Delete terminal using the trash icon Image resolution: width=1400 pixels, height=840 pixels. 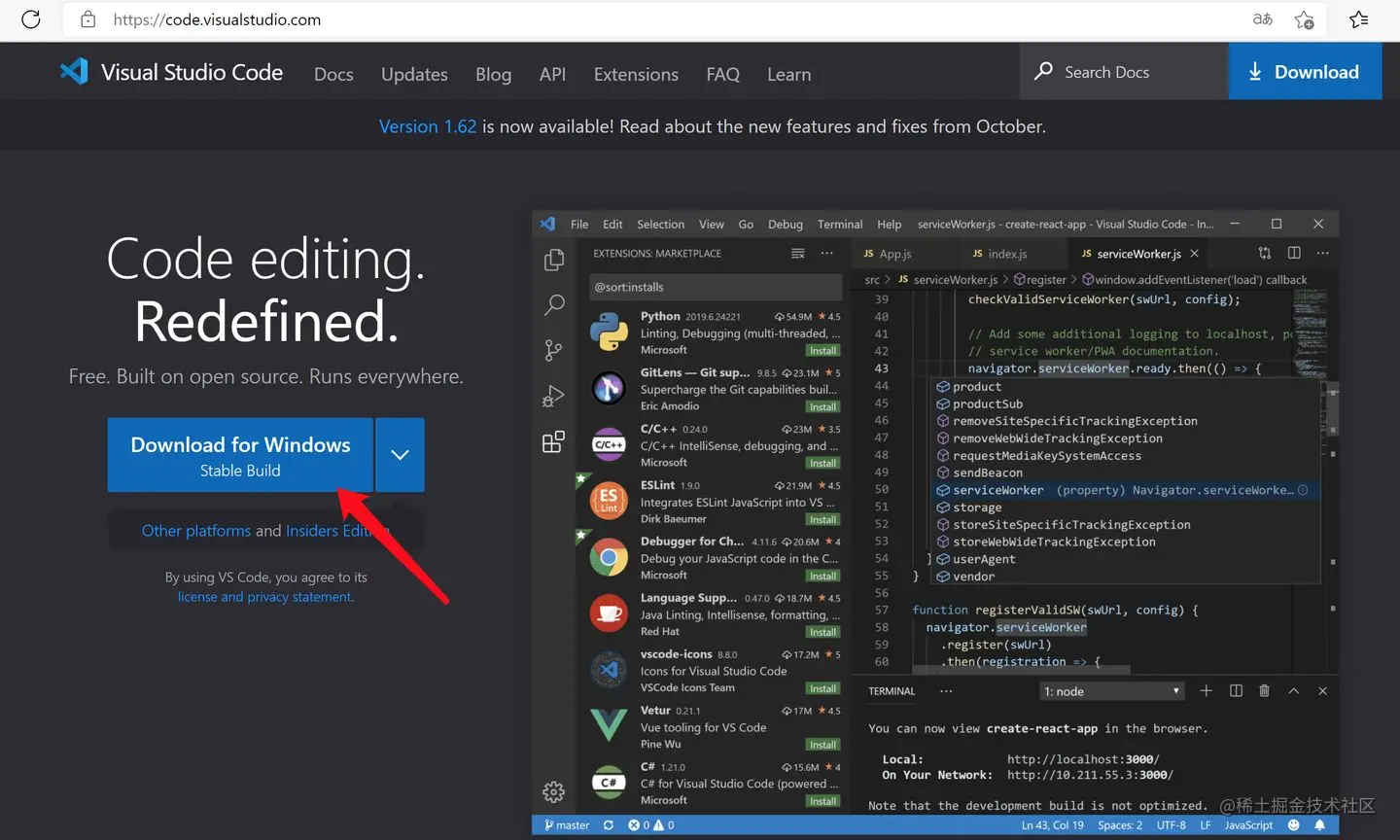point(1264,690)
